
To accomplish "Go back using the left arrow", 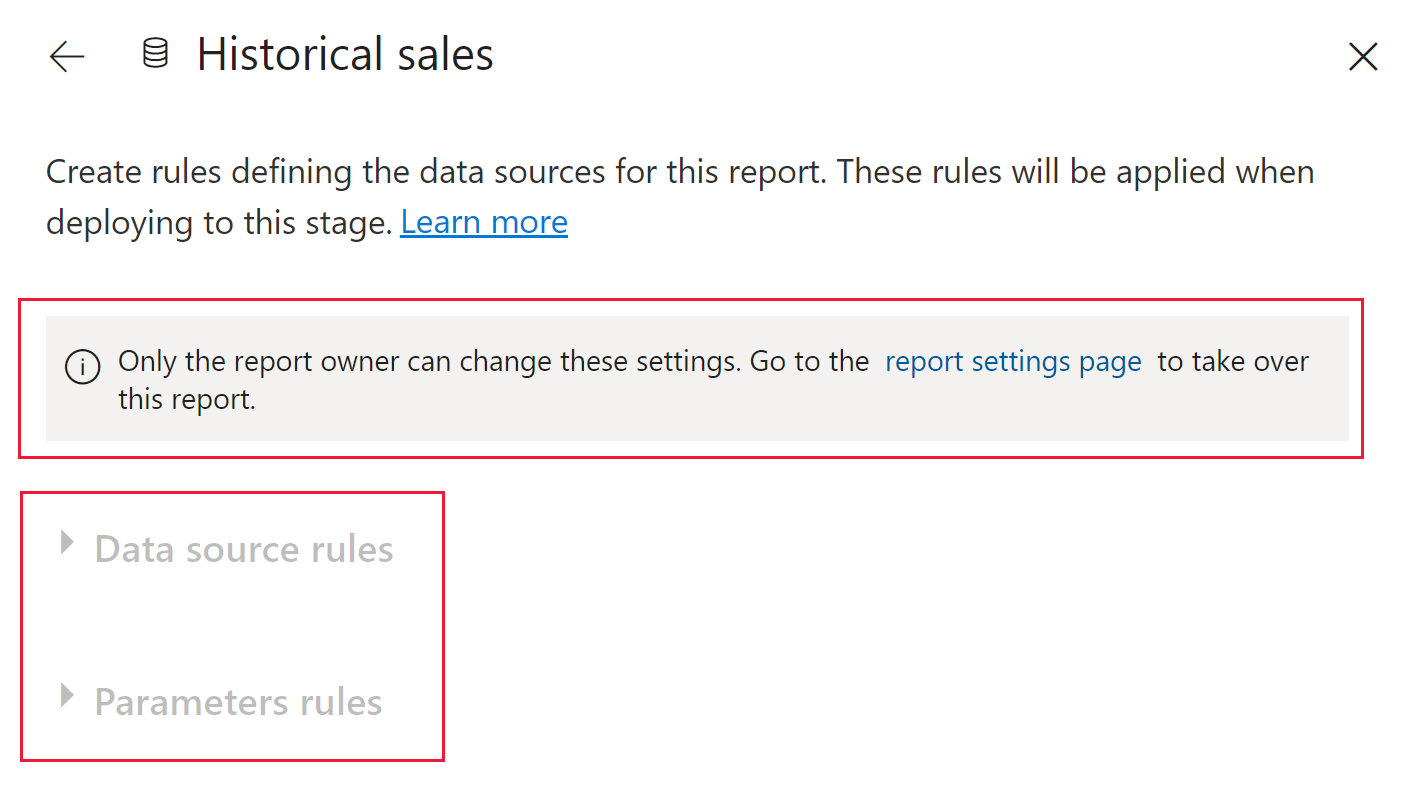I will click(x=67, y=57).
